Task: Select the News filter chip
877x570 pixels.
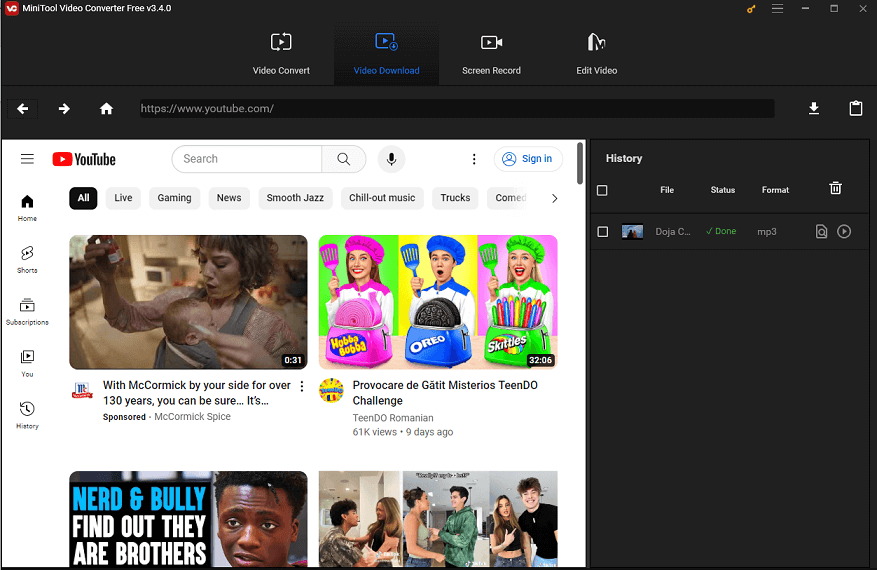Action: click(x=229, y=198)
